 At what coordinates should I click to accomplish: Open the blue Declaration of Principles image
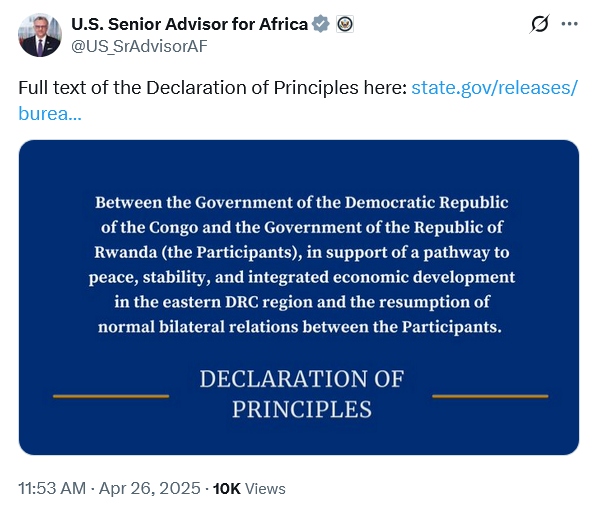pos(299,297)
